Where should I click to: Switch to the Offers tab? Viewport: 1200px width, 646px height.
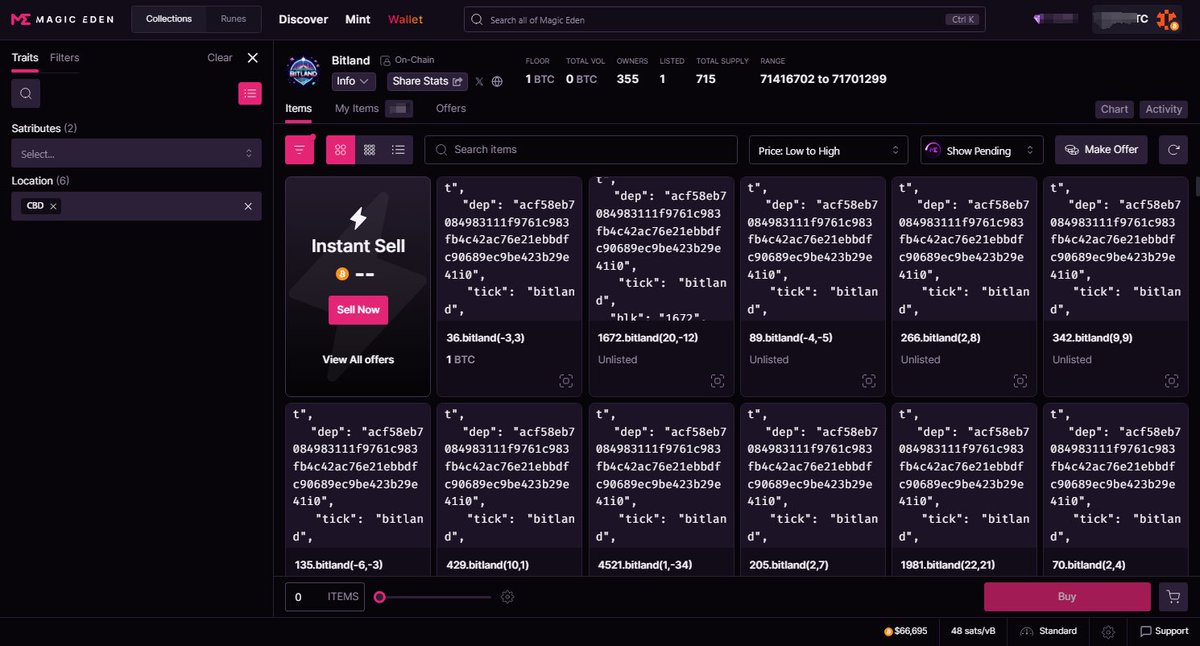[x=451, y=108]
